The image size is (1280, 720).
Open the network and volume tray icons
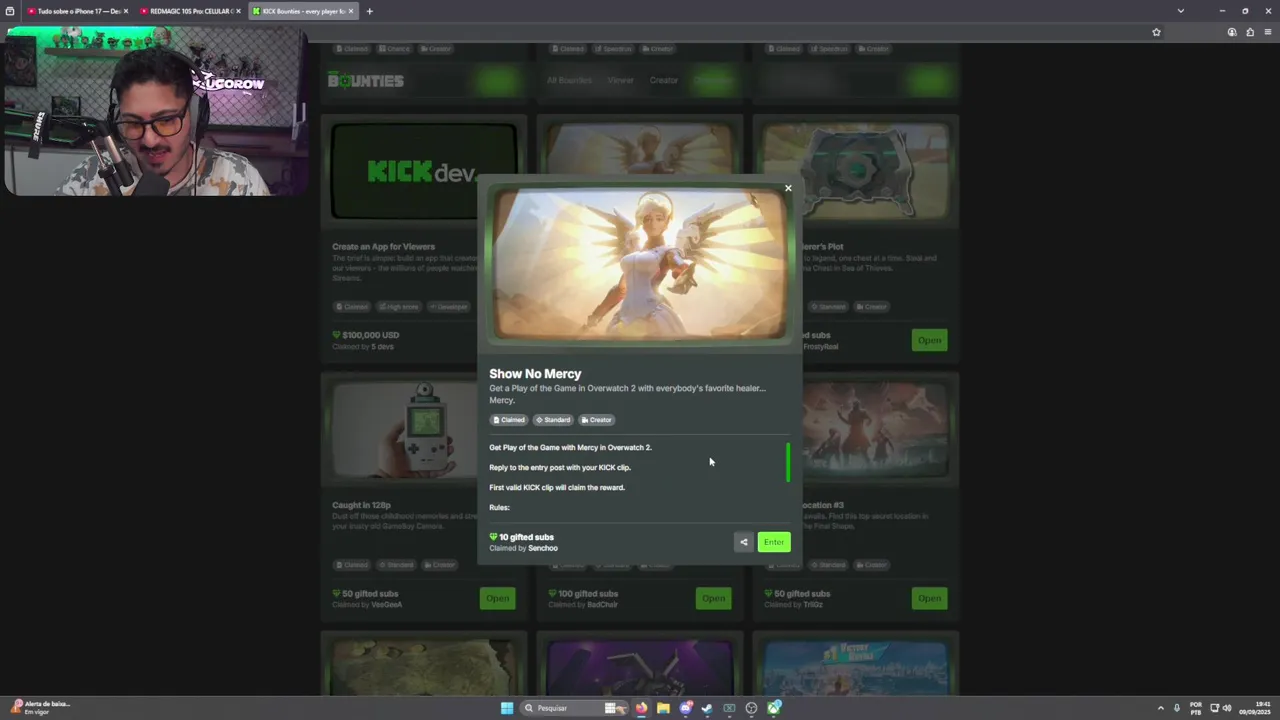[x=1221, y=708]
